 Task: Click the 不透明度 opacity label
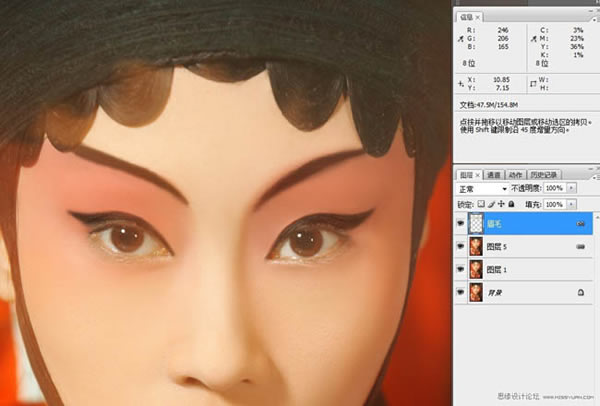526,188
